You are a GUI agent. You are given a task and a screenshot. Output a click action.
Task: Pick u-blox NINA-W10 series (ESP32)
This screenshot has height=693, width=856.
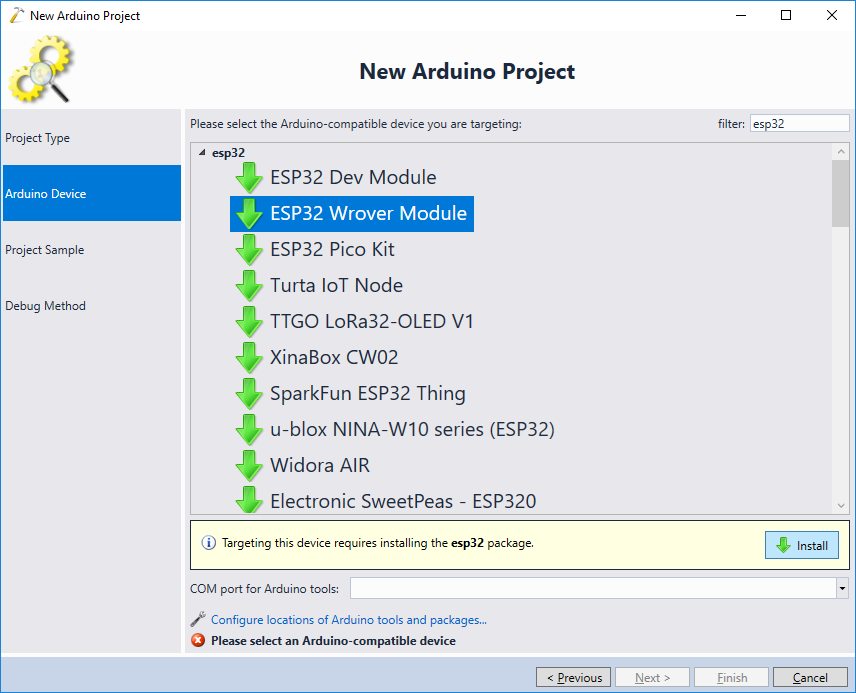point(412,430)
